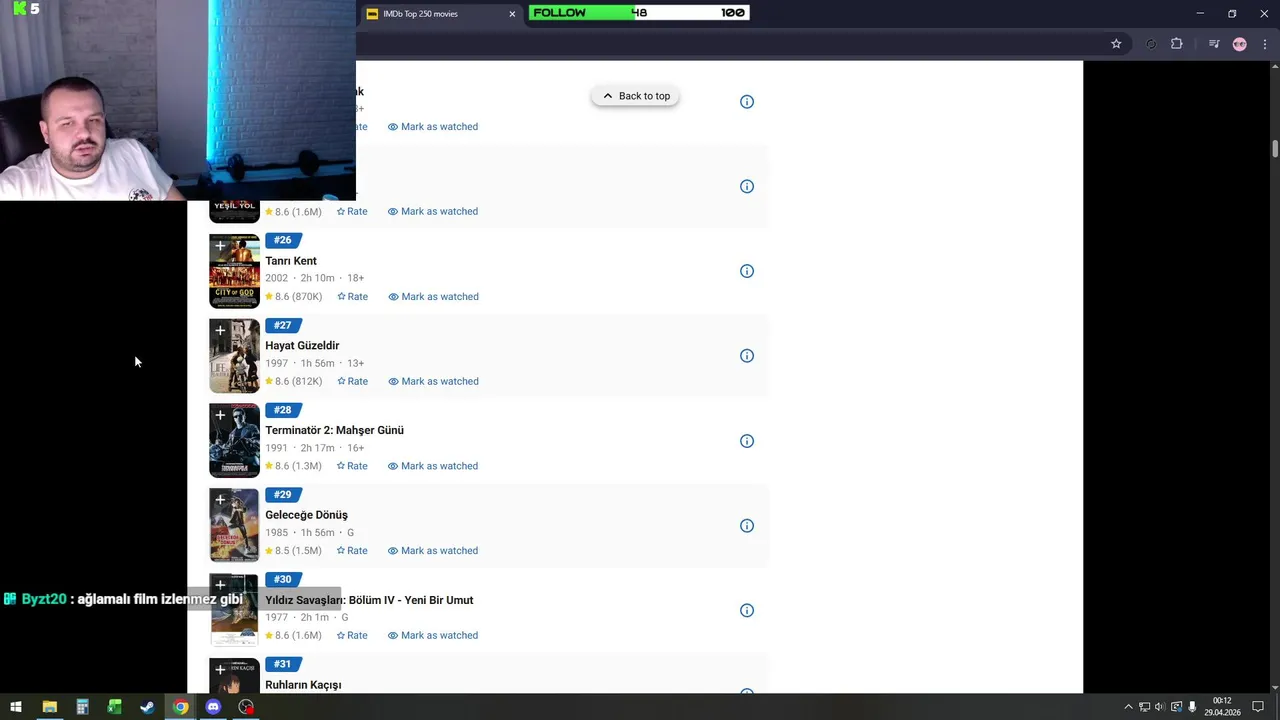Screen dimensions: 1280x720
Task: Open the Ruhların Kaçışı title link
Action: pyautogui.click(x=303, y=685)
